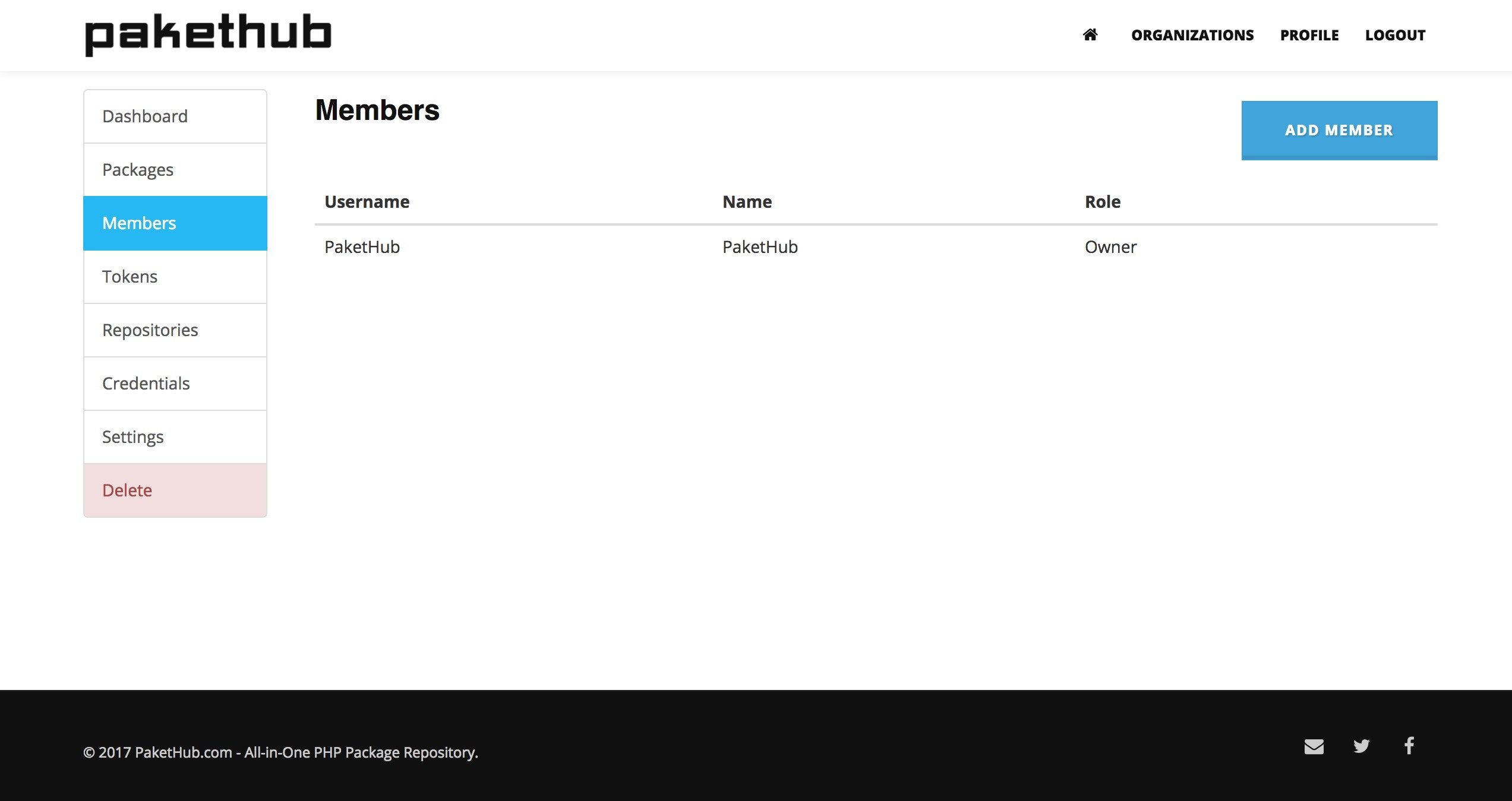Go to the Repositories section
1512x801 pixels.
pos(175,330)
